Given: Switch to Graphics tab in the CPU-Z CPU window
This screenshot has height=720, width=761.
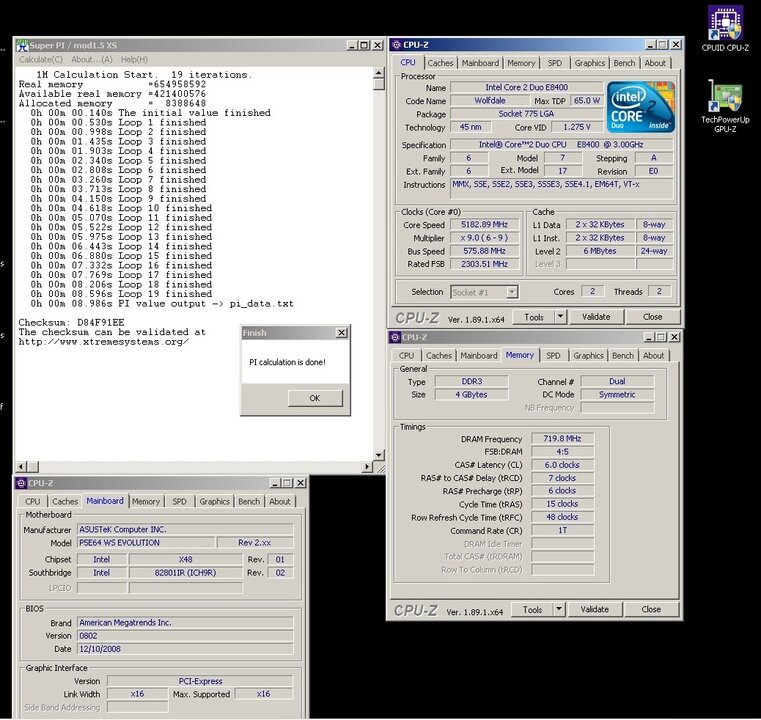Looking at the screenshot, I should 590,63.
